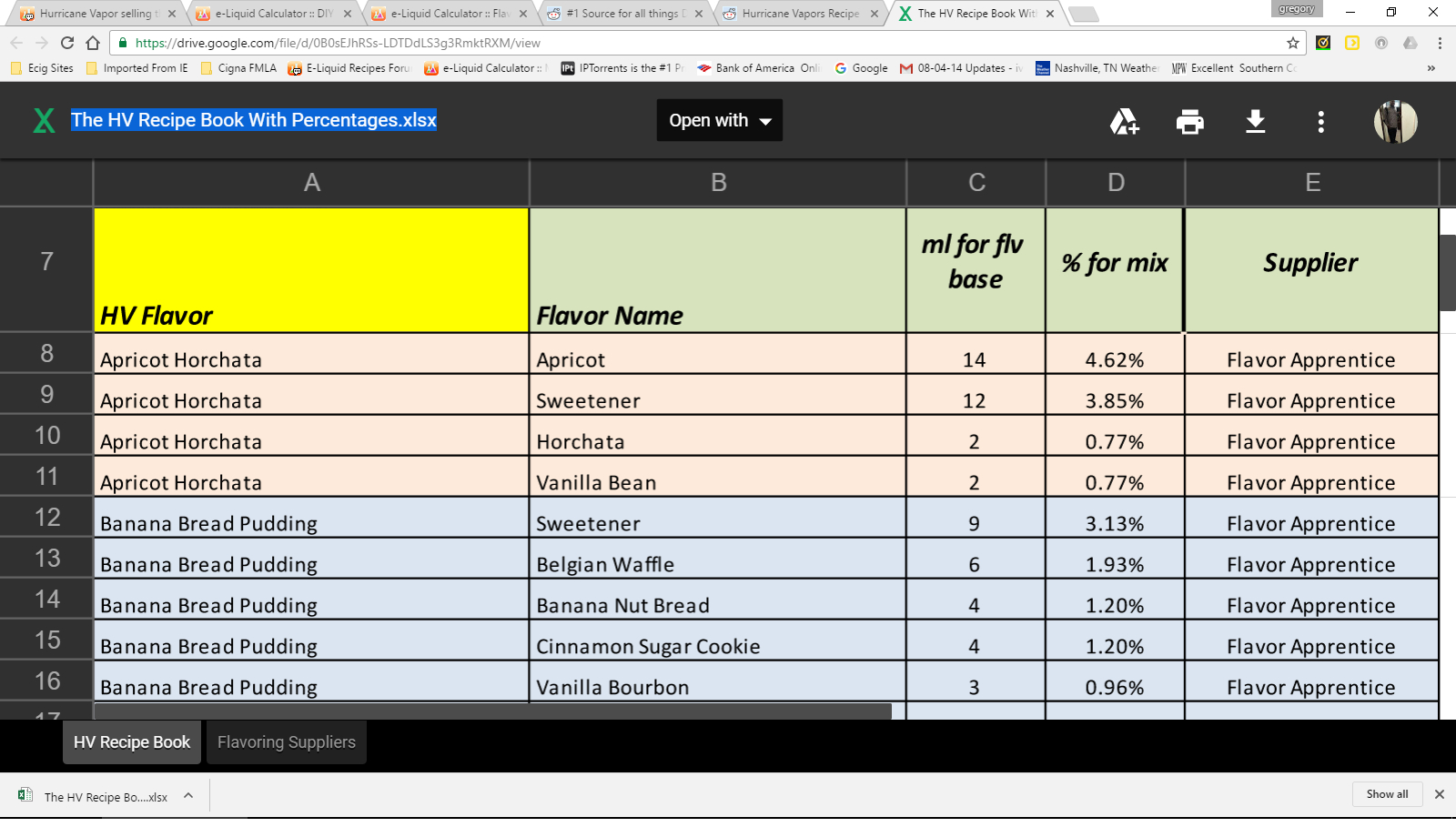Open the Nashville, TN Weather bookmark
This screenshot has height=837, width=1456.
coord(1097,68)
